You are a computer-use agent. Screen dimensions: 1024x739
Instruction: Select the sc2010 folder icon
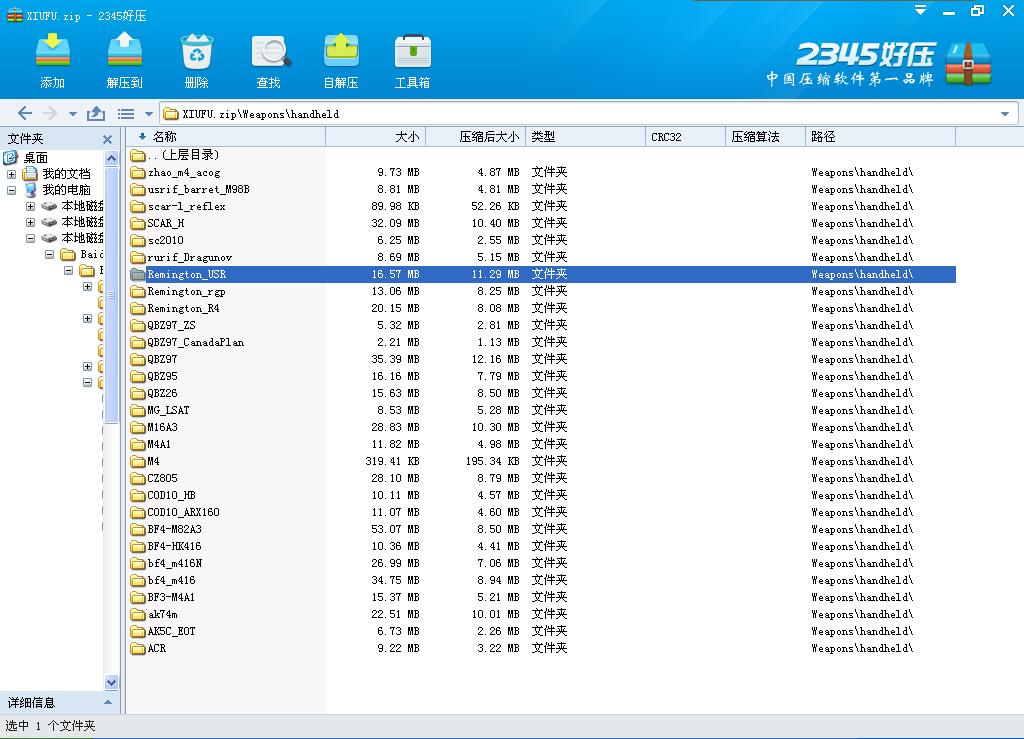click(137, 240)
